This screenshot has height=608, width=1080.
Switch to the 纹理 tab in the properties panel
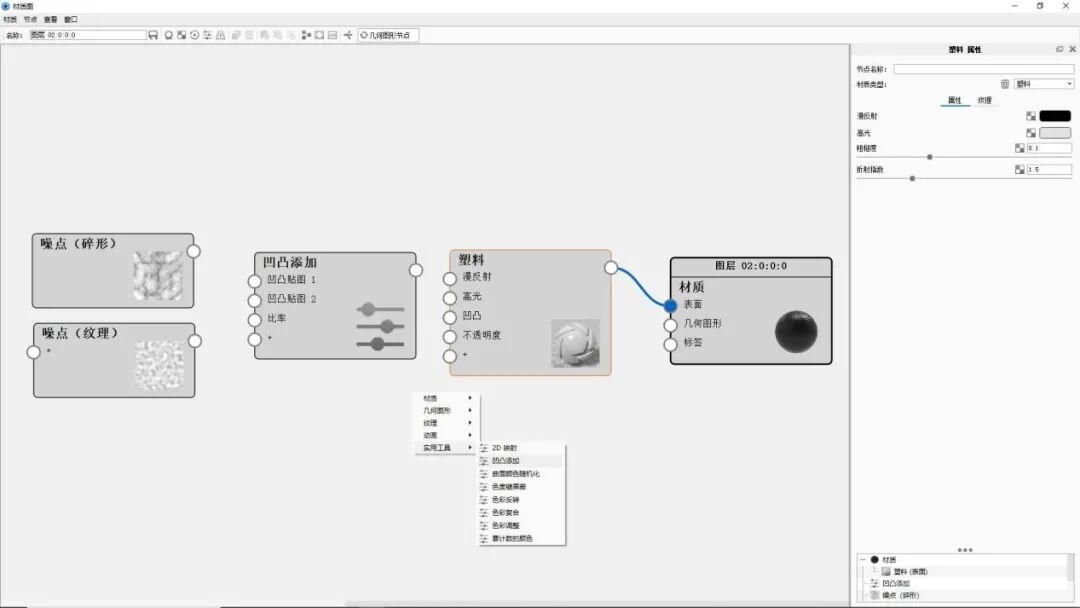pos(986,100)
